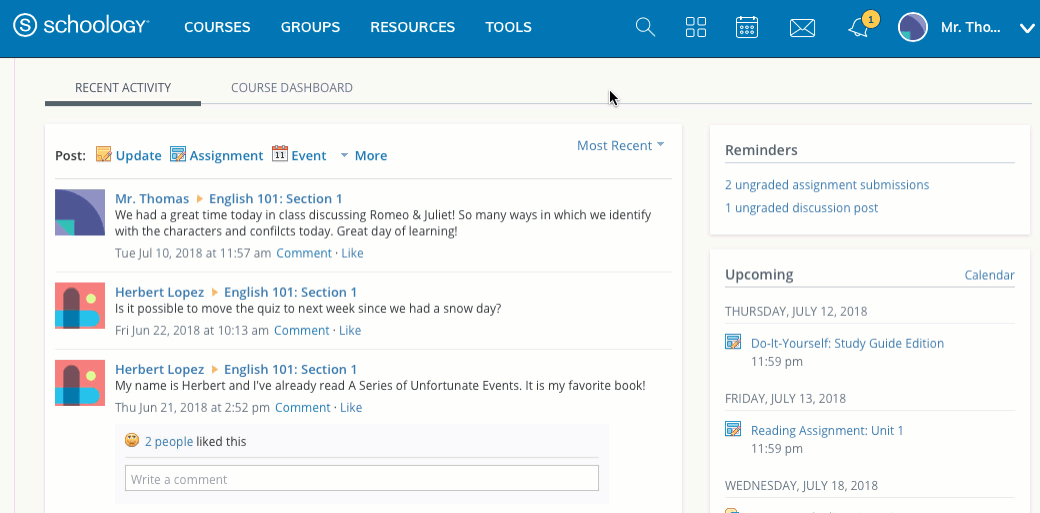
Task: Open 2 ungraded assignment submissions link
Action: click(x=827, y=185)
